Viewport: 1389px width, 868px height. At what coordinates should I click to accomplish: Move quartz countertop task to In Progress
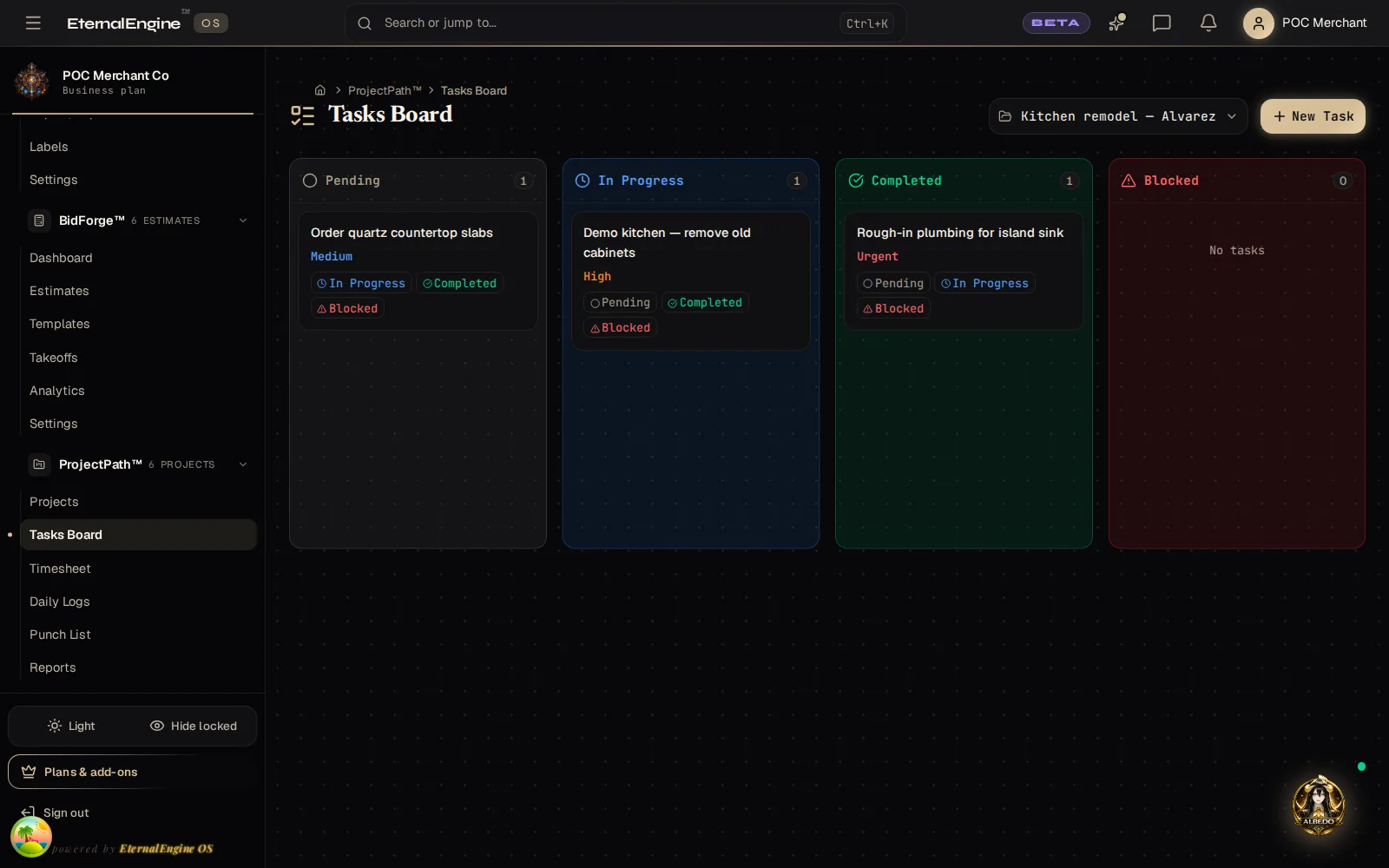click(361, 283)
